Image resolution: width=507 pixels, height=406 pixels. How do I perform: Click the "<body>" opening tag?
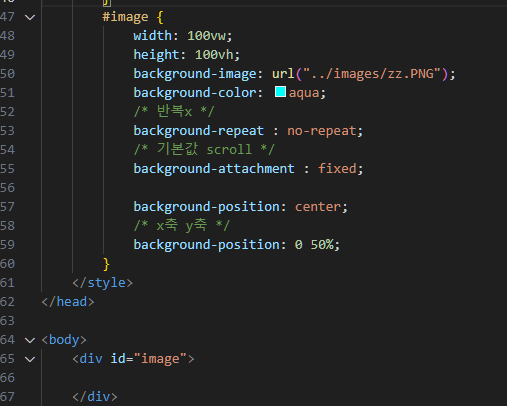(64, 340)
